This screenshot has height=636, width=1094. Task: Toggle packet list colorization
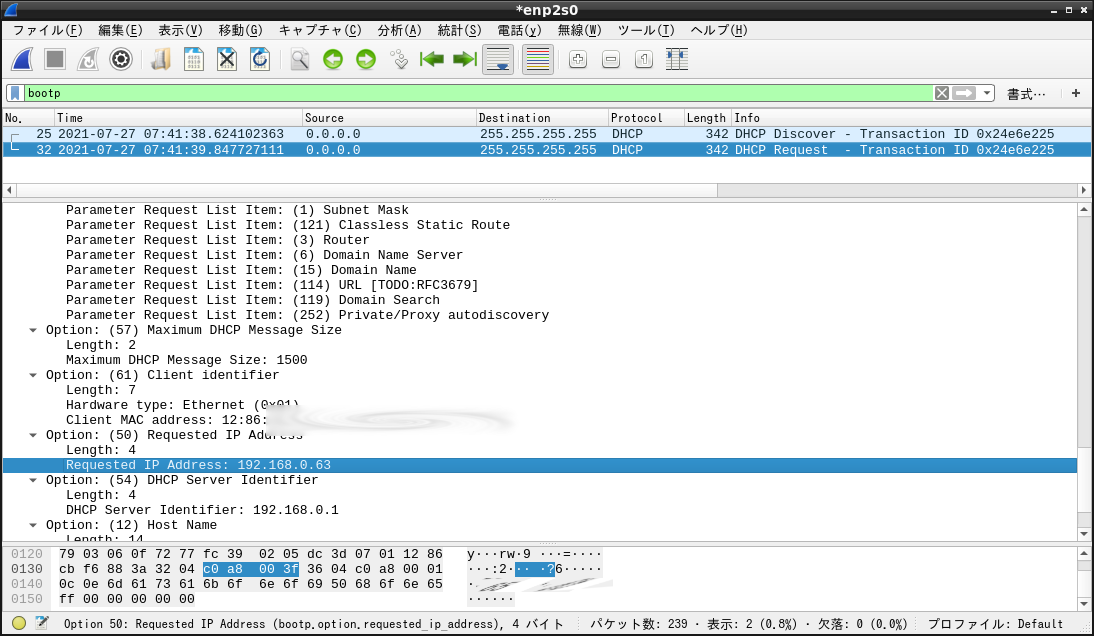pos(538,59)
